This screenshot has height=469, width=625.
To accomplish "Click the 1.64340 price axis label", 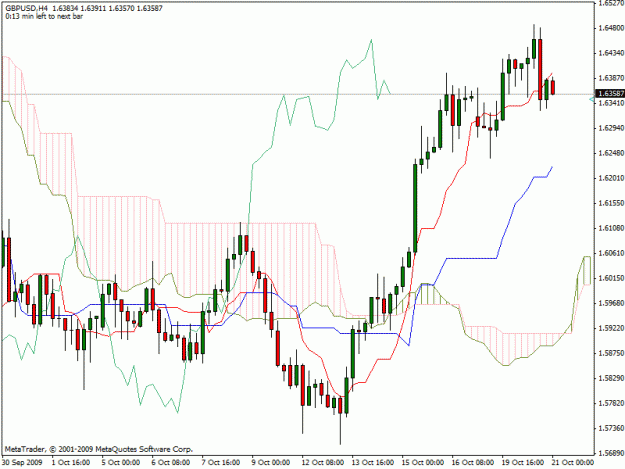I will (x=611, y=53).
